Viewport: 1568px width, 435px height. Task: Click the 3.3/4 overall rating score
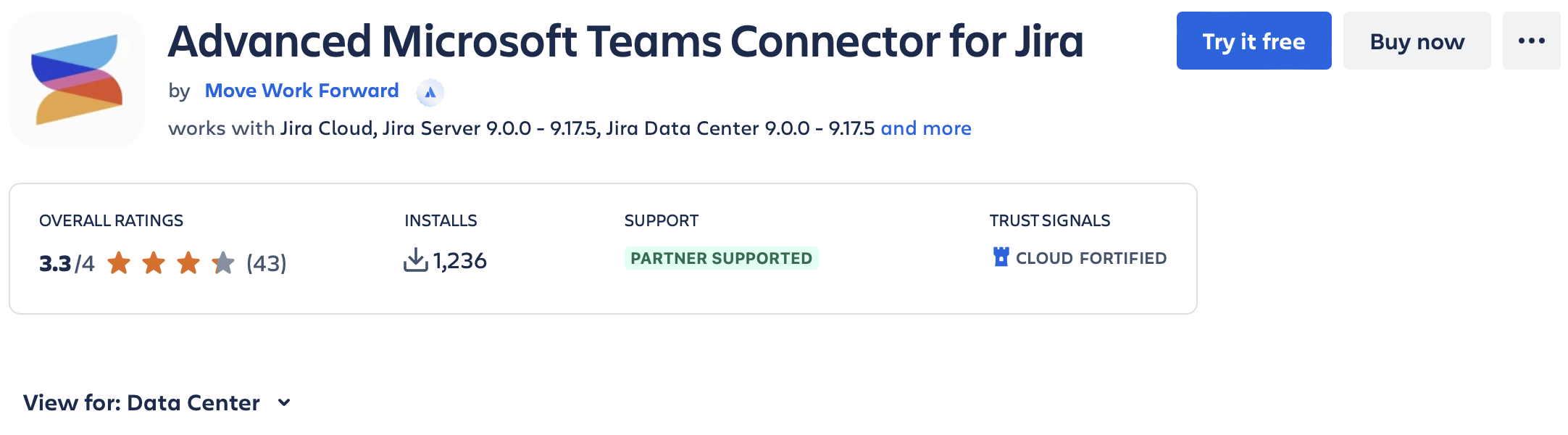click(67, 263)
